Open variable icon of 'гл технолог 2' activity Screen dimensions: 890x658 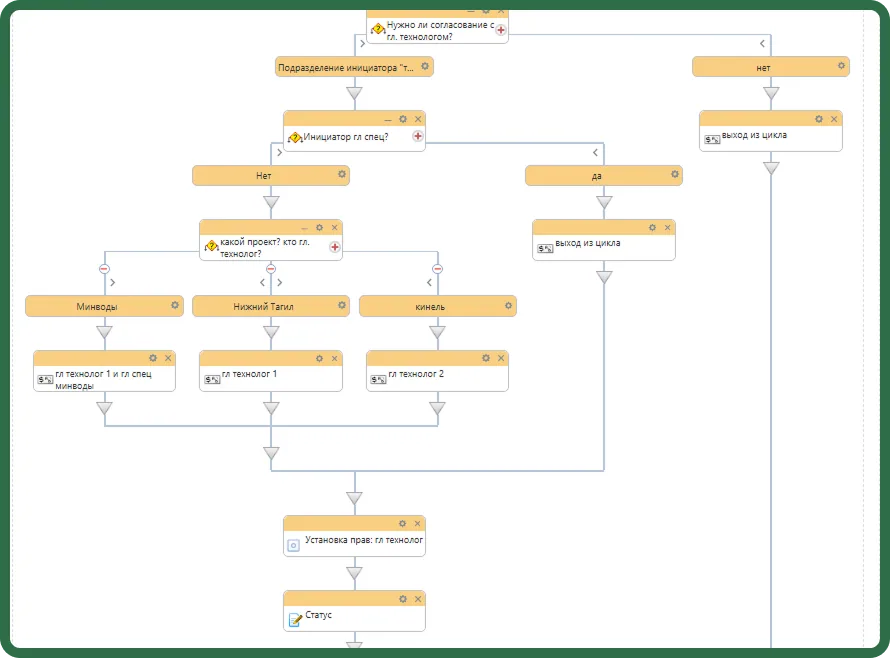pyautogui.click(x=378, y=379)
